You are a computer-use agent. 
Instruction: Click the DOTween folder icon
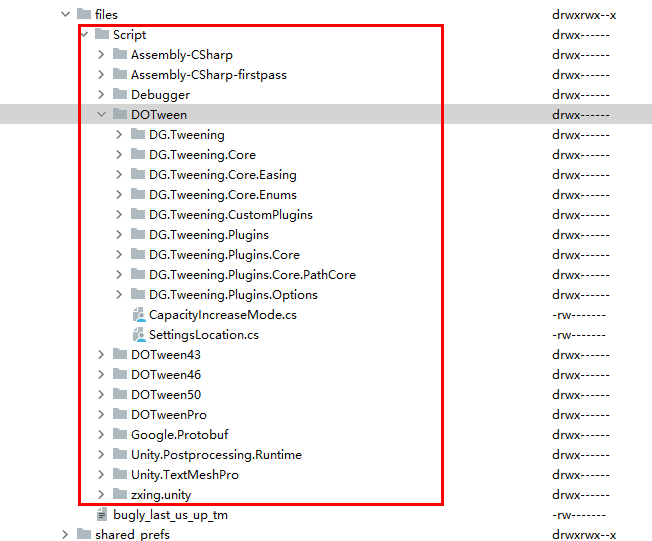(x=120, y=114)
